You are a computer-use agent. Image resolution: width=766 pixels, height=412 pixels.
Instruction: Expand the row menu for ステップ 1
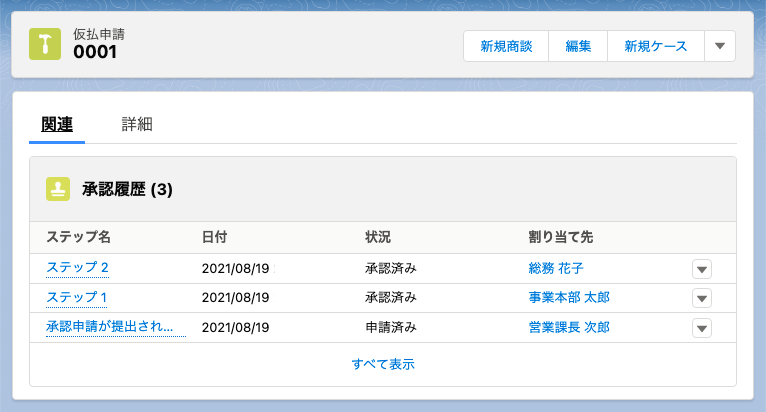[x=702, y=298]
